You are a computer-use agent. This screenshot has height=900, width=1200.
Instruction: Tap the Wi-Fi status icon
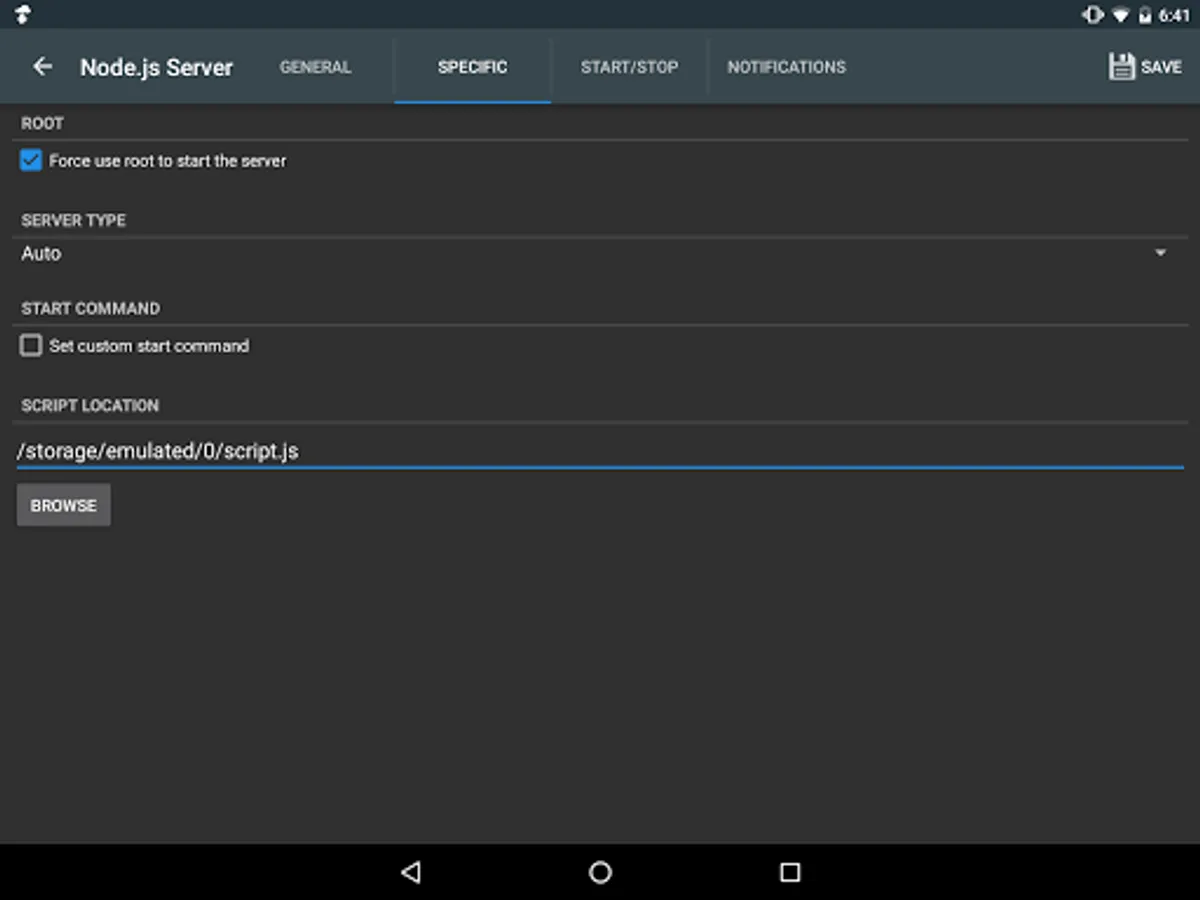(1121, 15)
